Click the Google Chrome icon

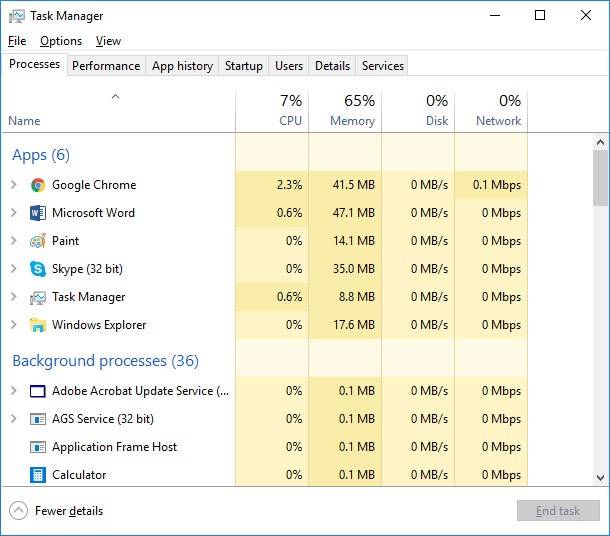click(38, 185)
